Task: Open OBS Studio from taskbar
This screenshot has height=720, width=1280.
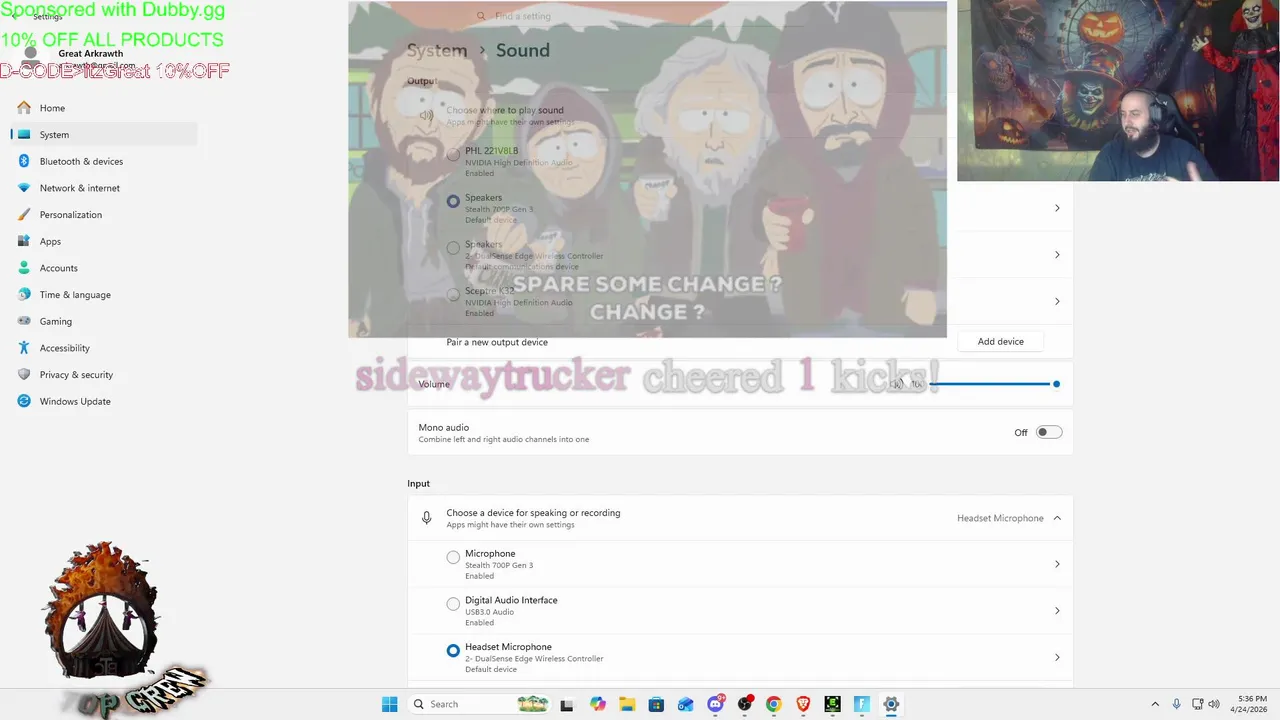Action: tap(744, 704)
